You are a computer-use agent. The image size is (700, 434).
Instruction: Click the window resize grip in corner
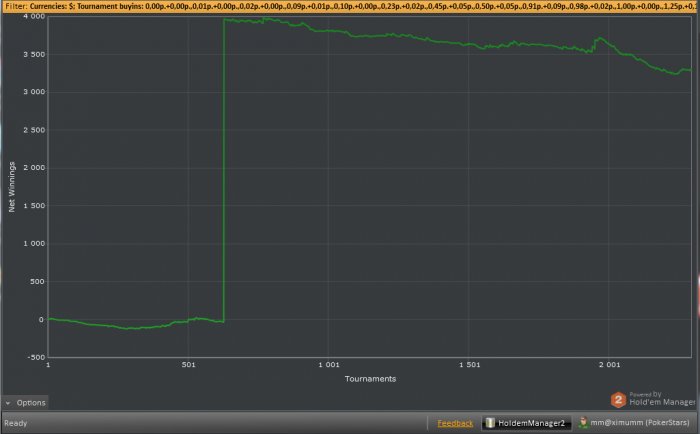tap(694, 428)
